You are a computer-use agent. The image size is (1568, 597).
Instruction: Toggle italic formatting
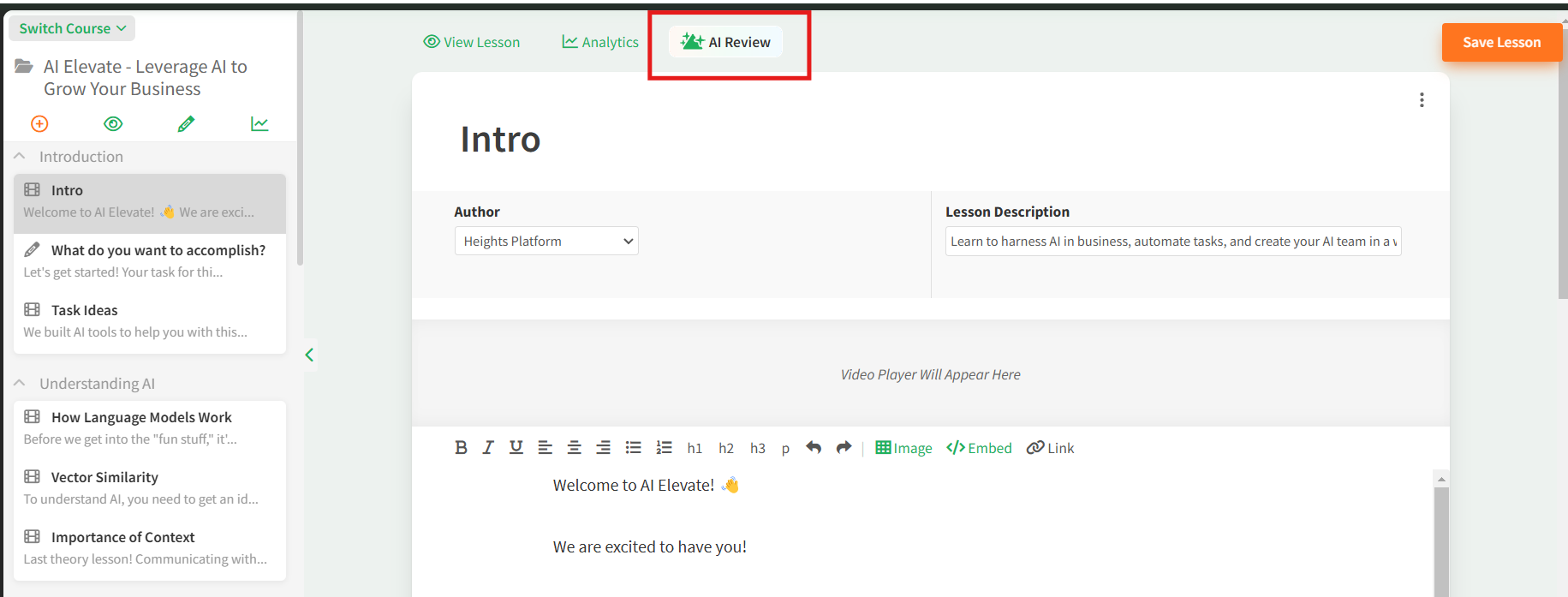click(488, 447)
